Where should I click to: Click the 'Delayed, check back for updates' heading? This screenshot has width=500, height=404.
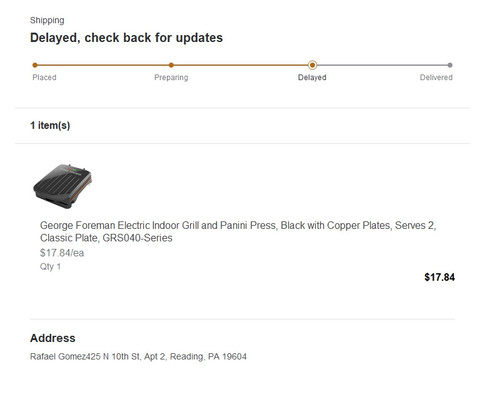[x=126, y=38]
